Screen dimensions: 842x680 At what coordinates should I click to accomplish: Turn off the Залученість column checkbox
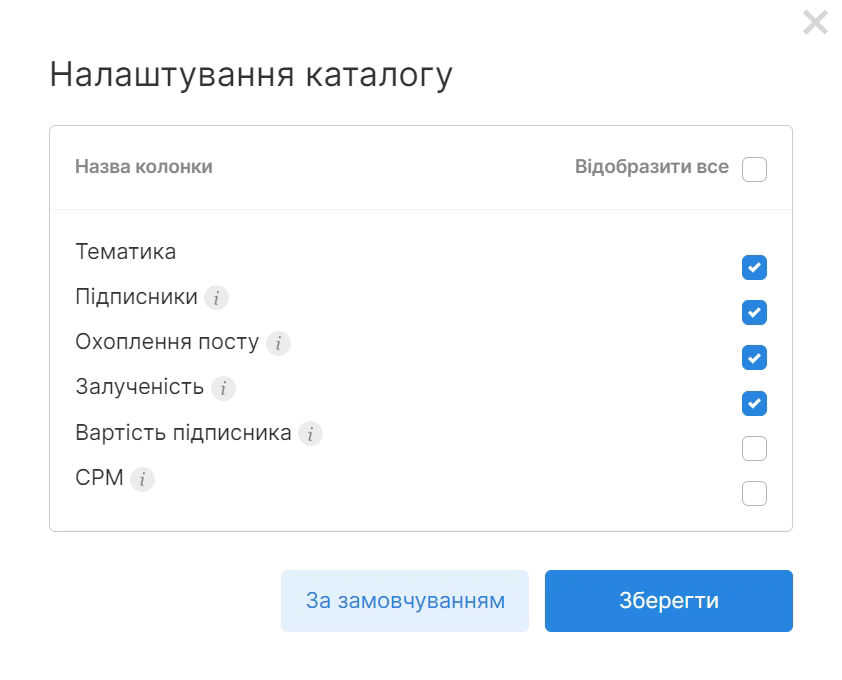click(x=755, y=403)
